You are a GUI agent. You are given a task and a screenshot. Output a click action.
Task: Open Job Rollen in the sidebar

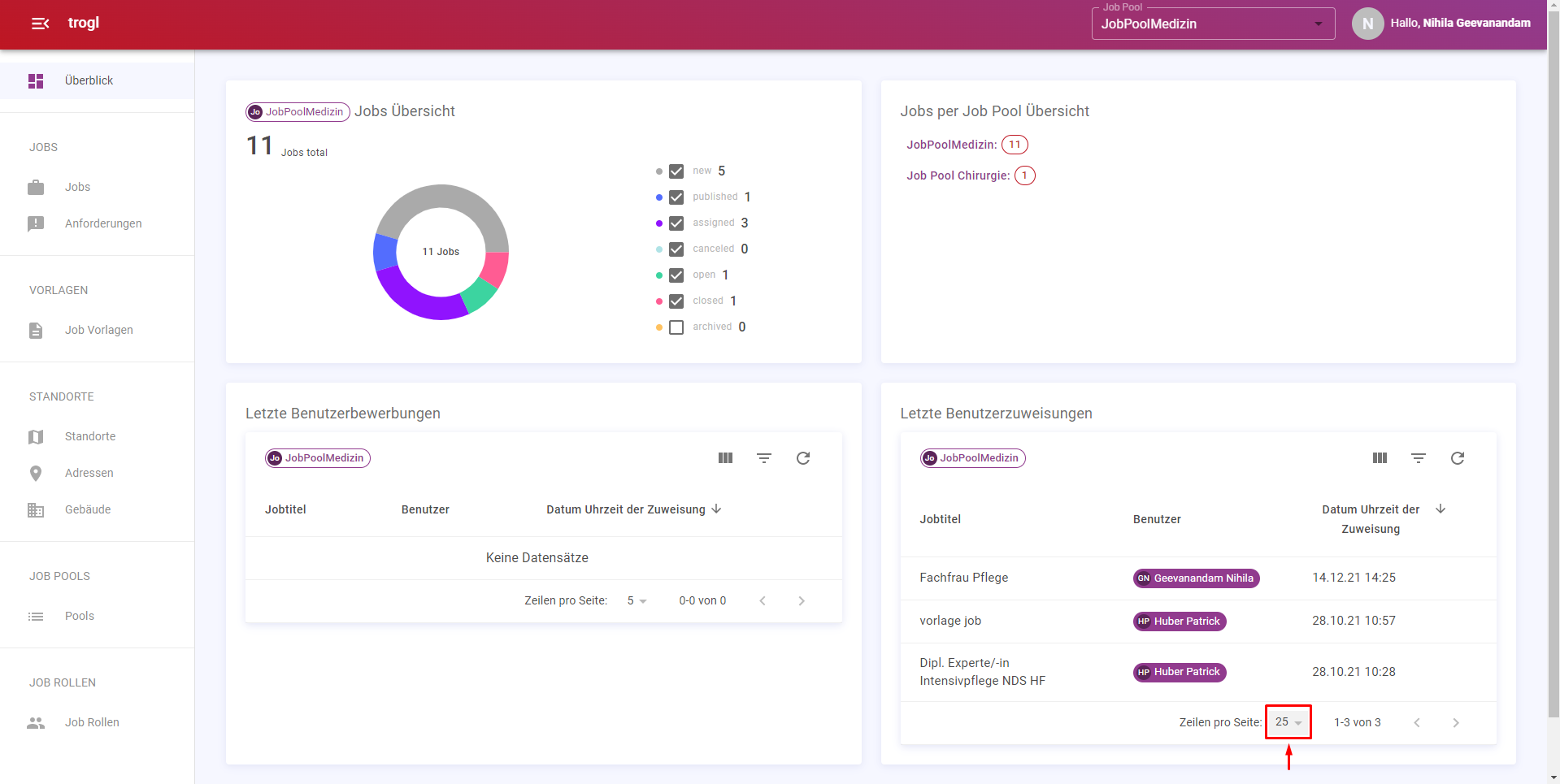click(97, 722)
